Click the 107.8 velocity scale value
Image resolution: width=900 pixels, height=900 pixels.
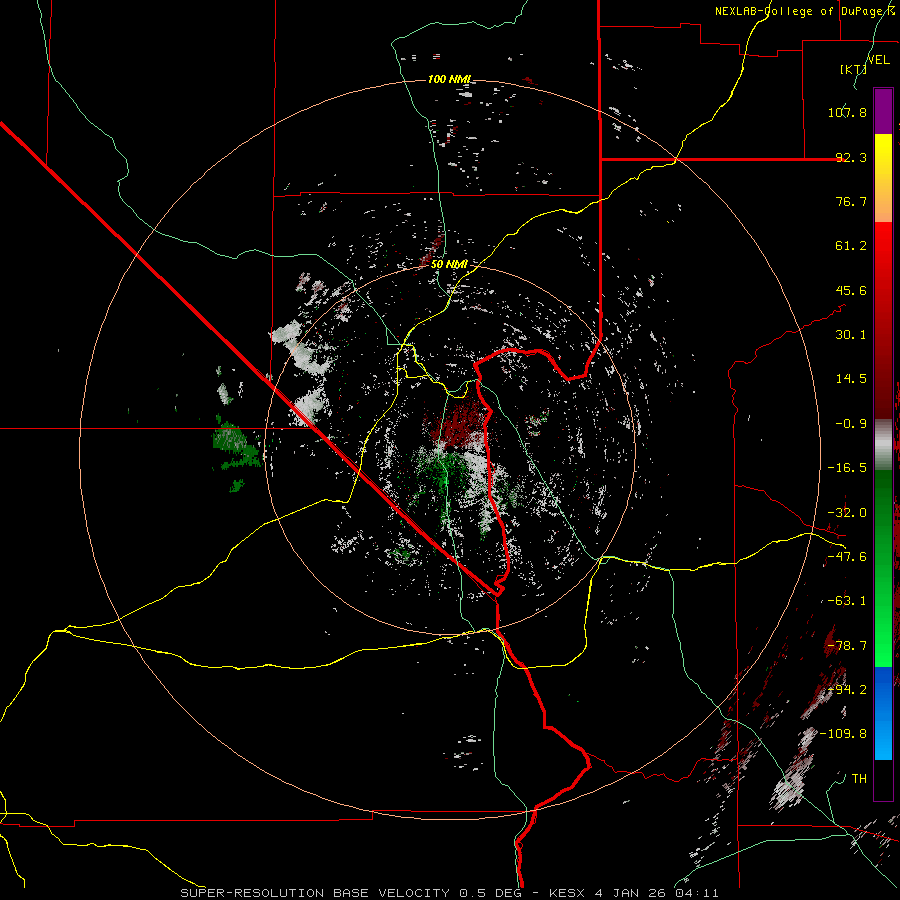pos(847,112)
